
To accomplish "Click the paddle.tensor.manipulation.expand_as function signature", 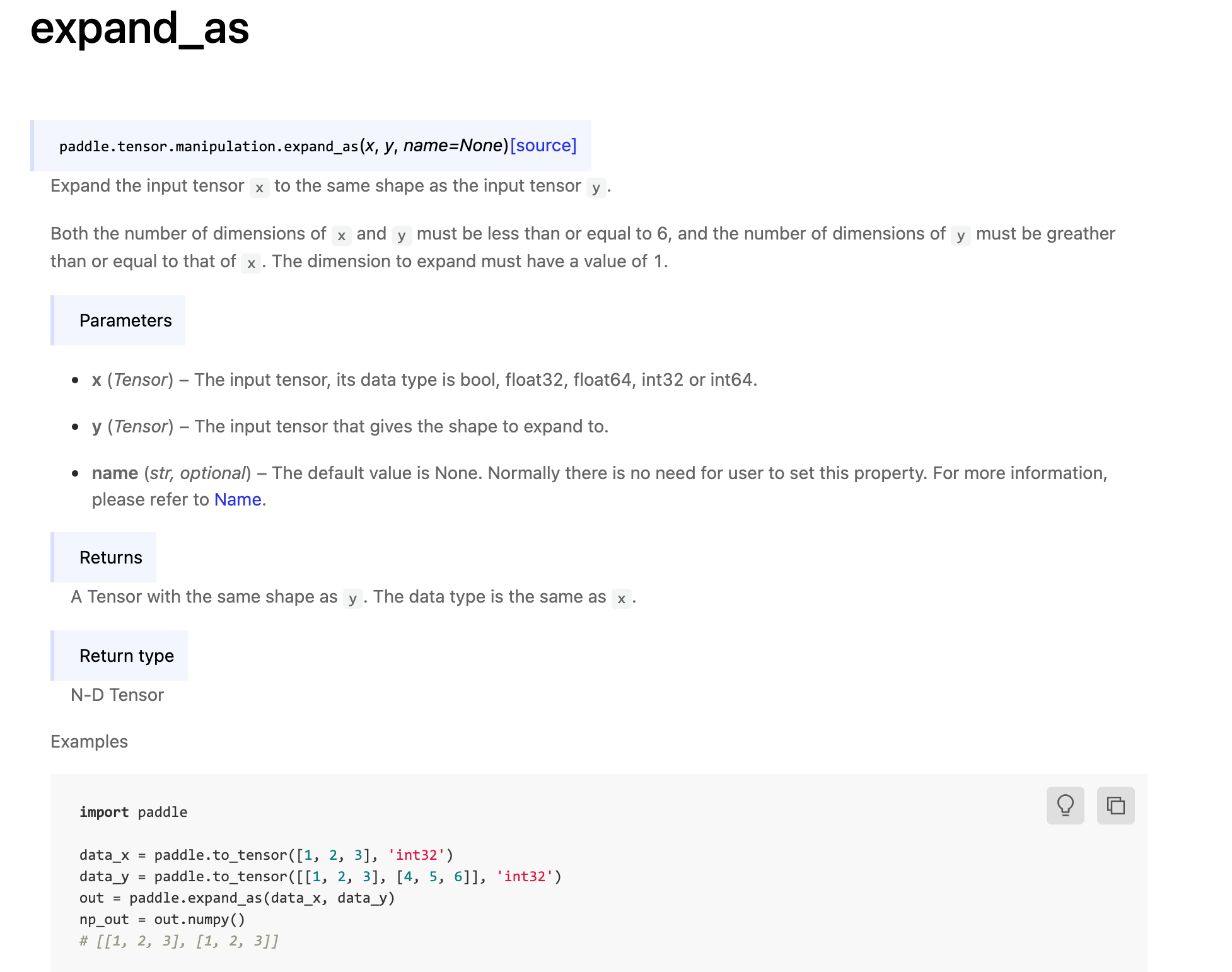I will [x=208, y=147].
